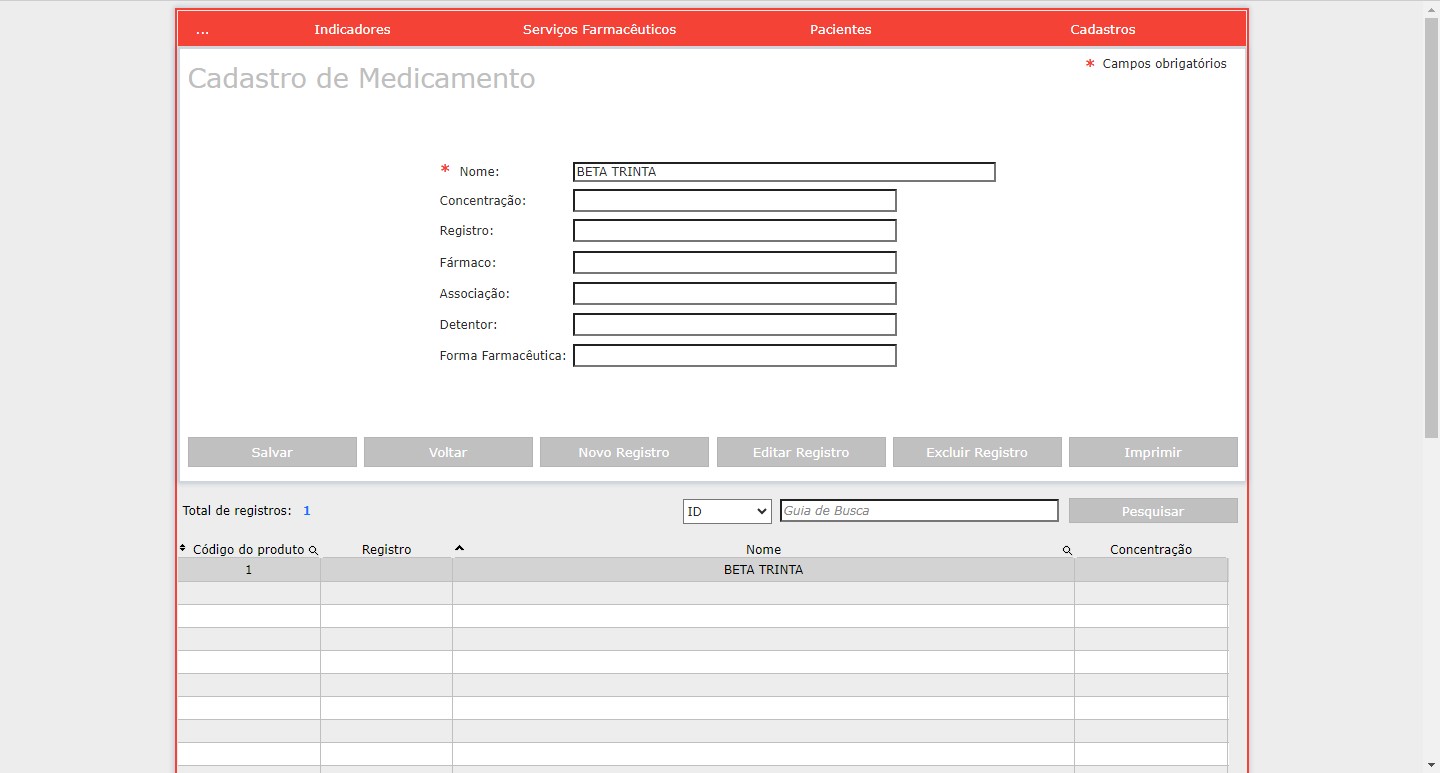The image size is (1440, 773).
Task: Click the Pesquisar button
Action: [1153, 511]
